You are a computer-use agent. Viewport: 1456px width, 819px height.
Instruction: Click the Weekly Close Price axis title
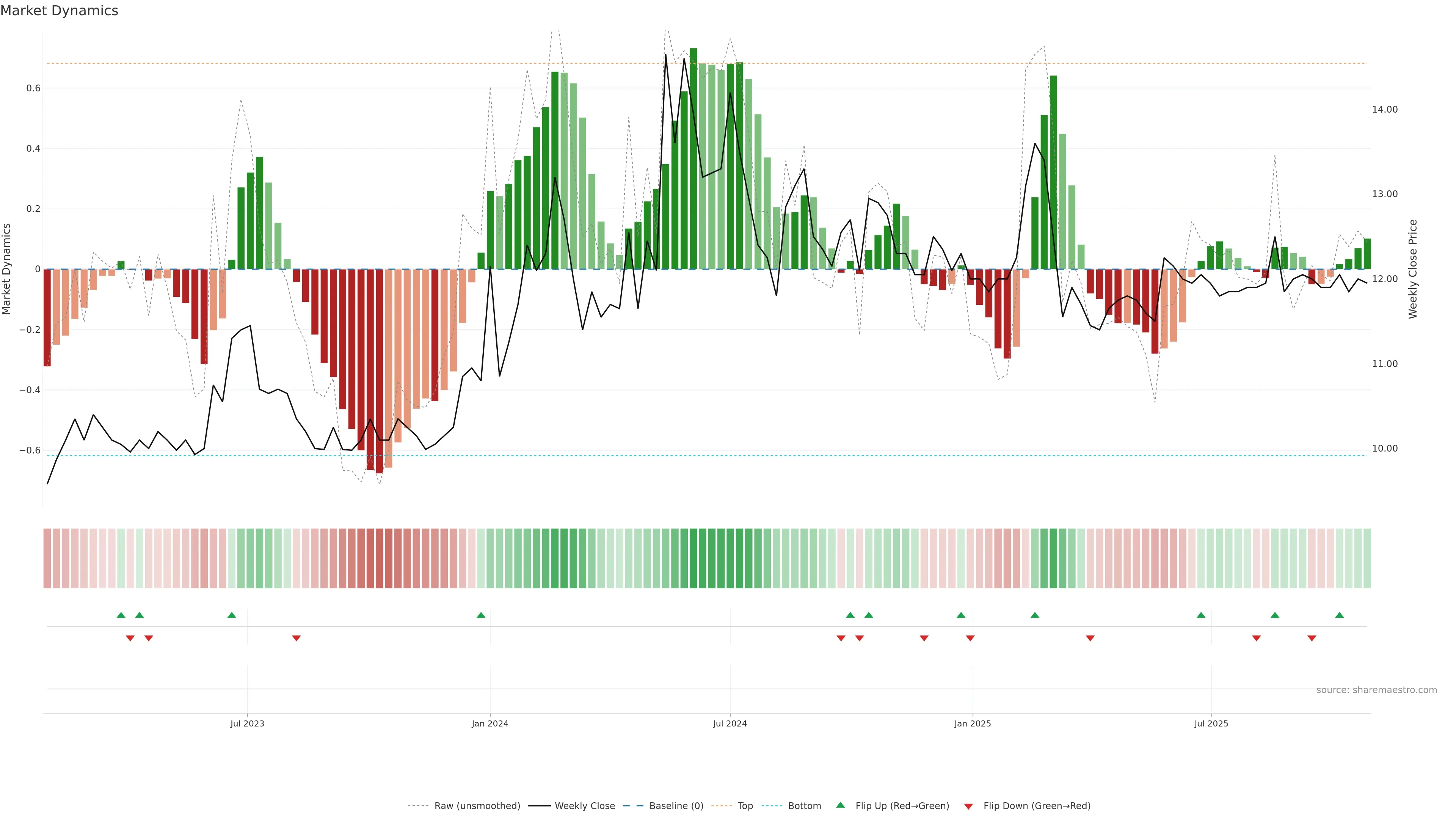[1412, 269]
